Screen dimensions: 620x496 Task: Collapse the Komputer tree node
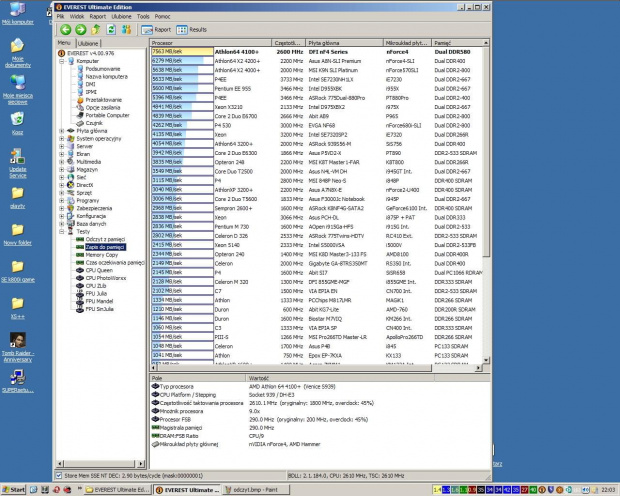click(x=62, y=61)
